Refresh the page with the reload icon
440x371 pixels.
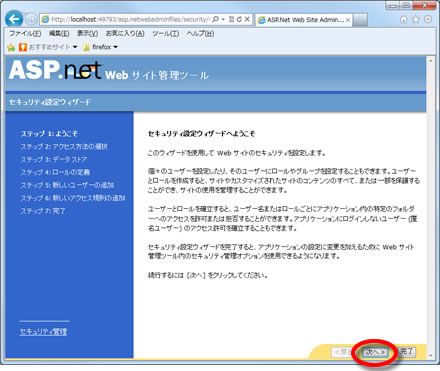pos(239,19)
